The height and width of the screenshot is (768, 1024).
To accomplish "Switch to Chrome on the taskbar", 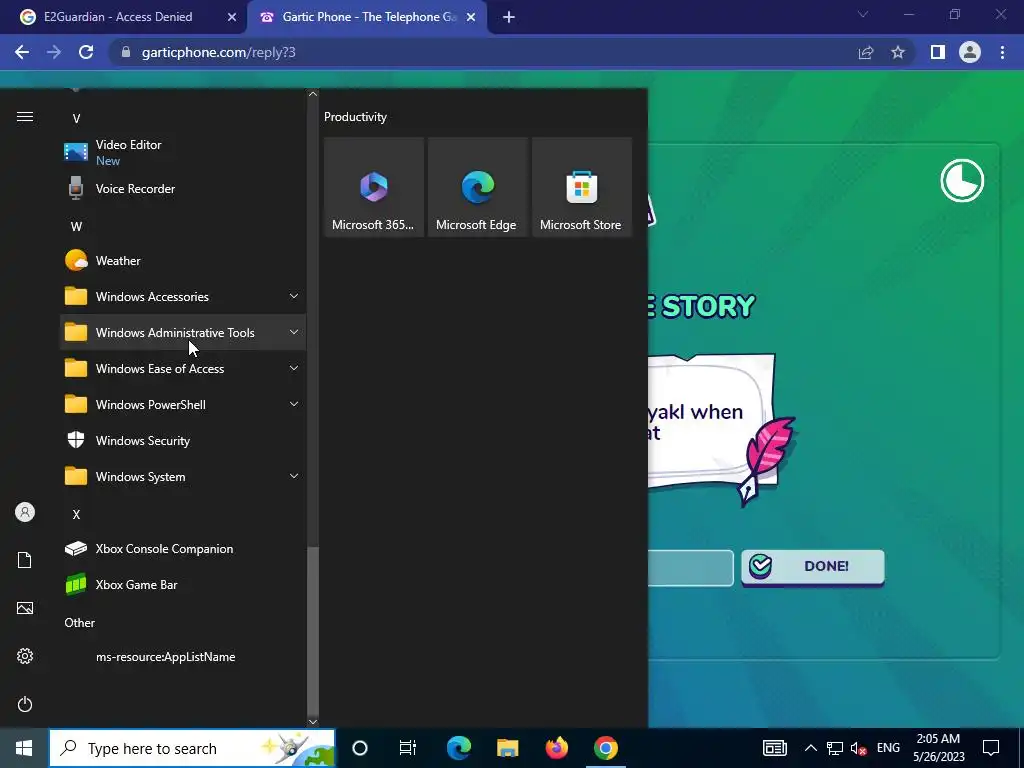I will tap(605, 748).
